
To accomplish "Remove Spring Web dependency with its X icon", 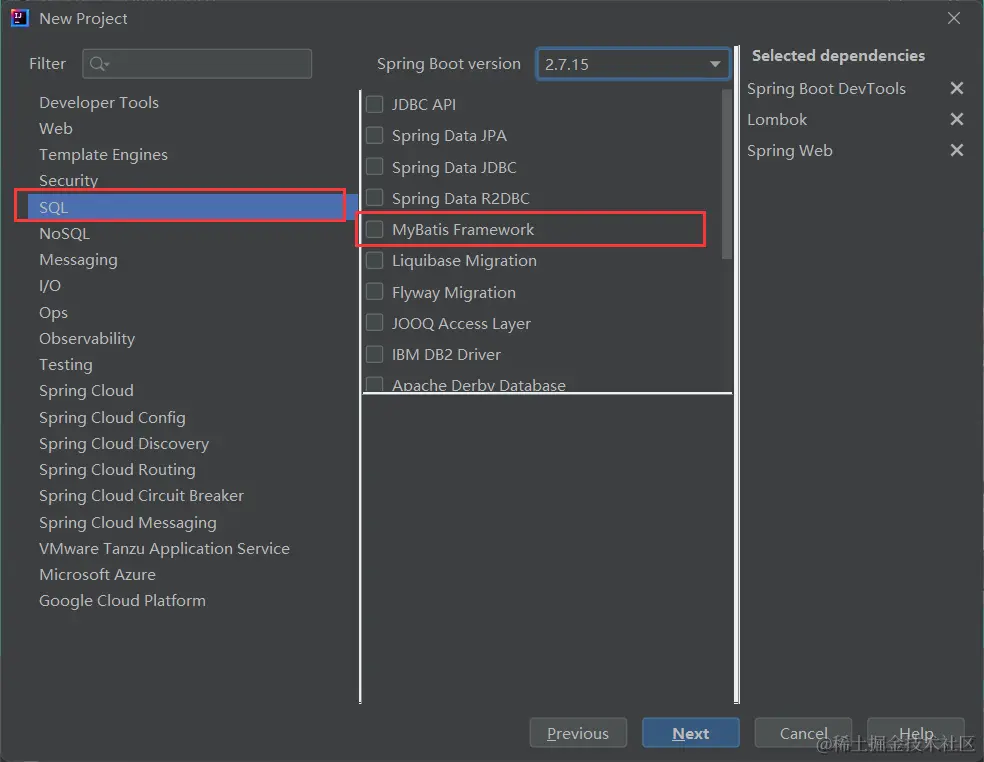I will [957, 151].
